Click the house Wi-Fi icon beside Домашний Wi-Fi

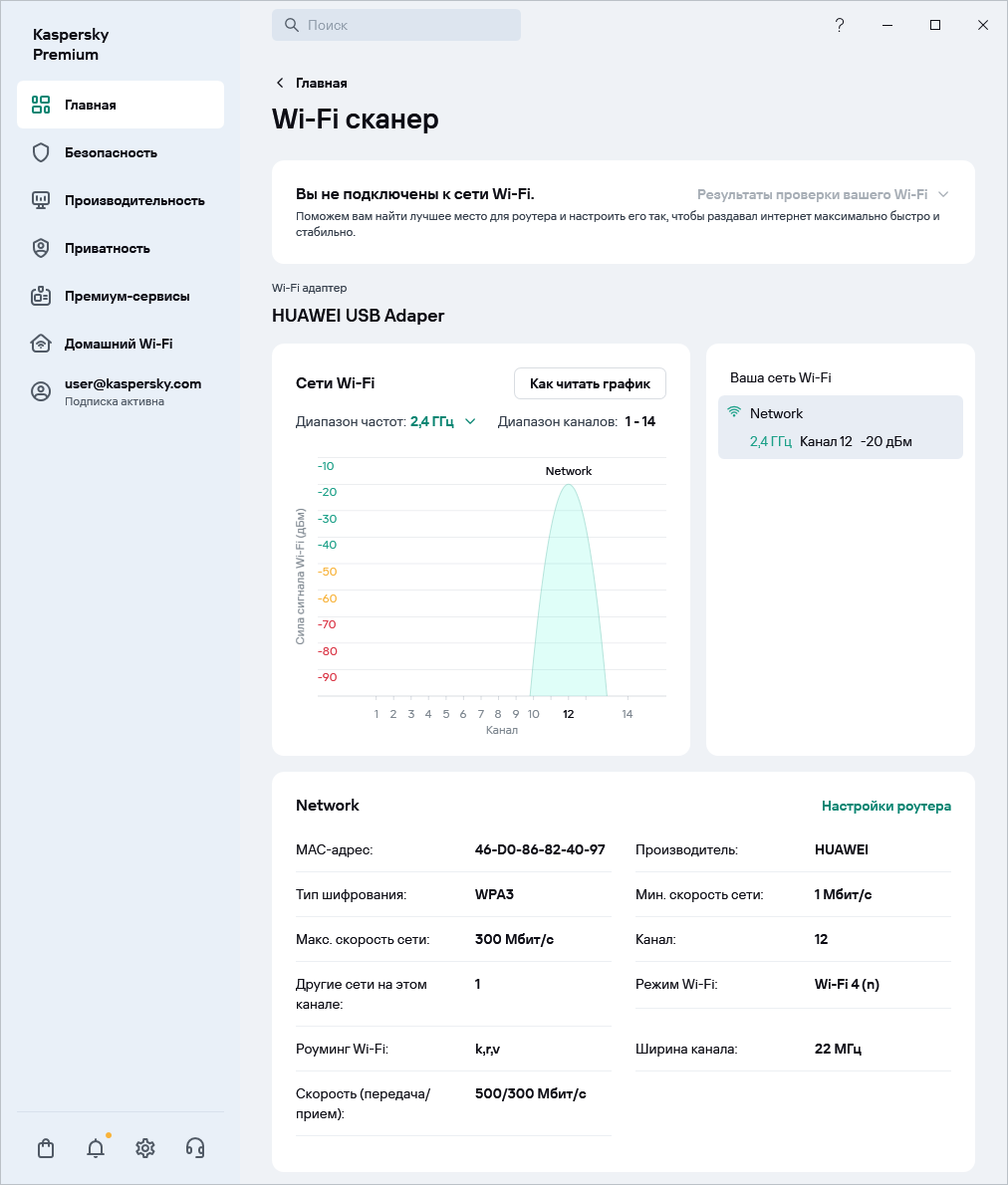[x=41, y=344]
